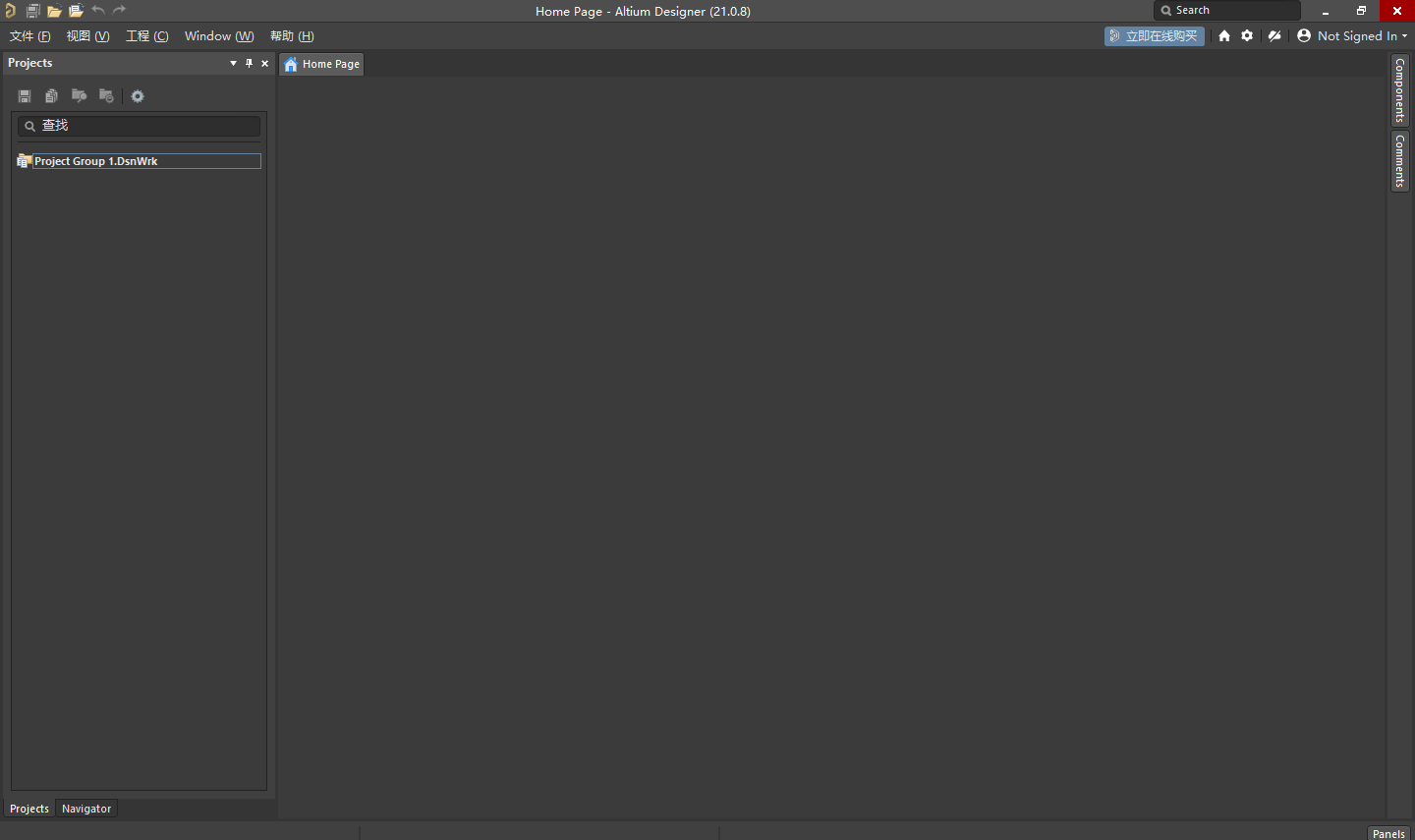This screenshot has height=840, width=1415.
Task: Click the Panels button at bottom right
Action: (x=1388, y=833)
